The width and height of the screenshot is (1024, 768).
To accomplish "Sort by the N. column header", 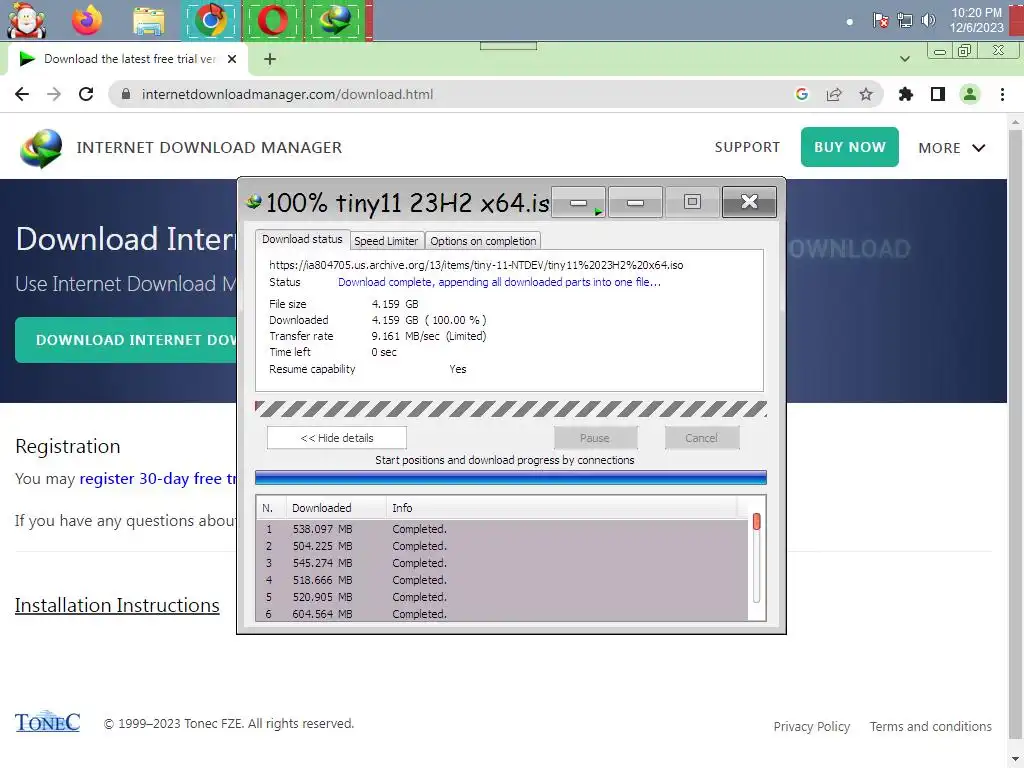I will coord(270,508).
